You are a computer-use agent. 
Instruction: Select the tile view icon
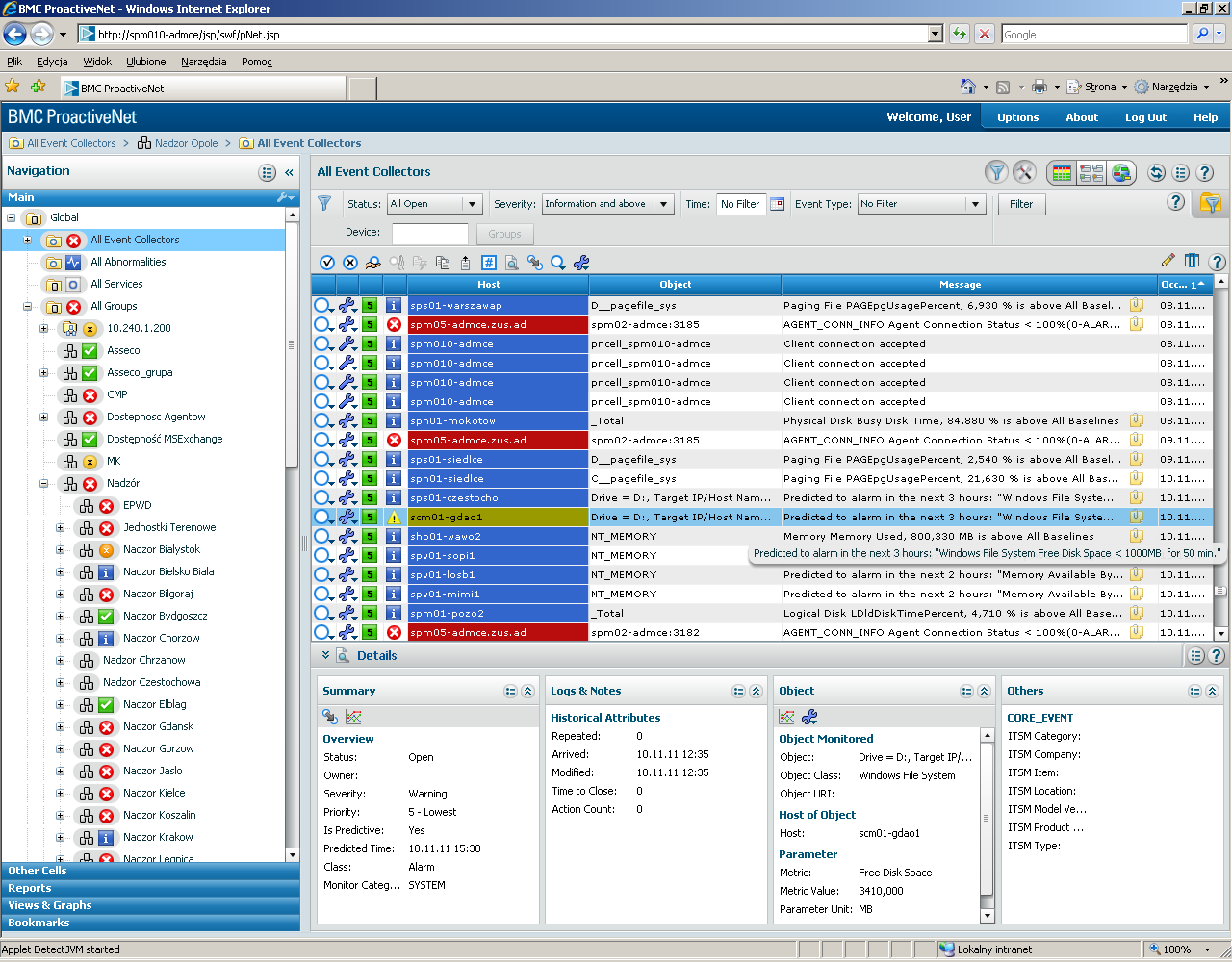point(1091,173)
